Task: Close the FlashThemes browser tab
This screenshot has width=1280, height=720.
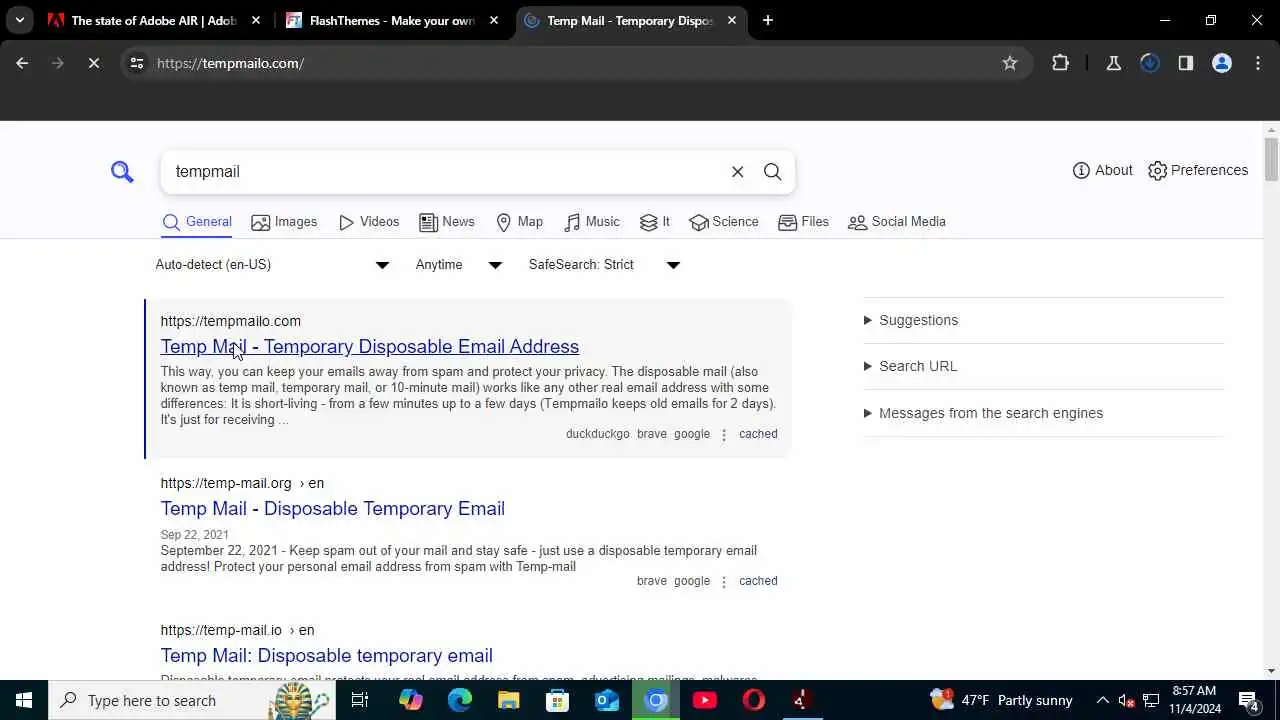Action: pos(494,20)
